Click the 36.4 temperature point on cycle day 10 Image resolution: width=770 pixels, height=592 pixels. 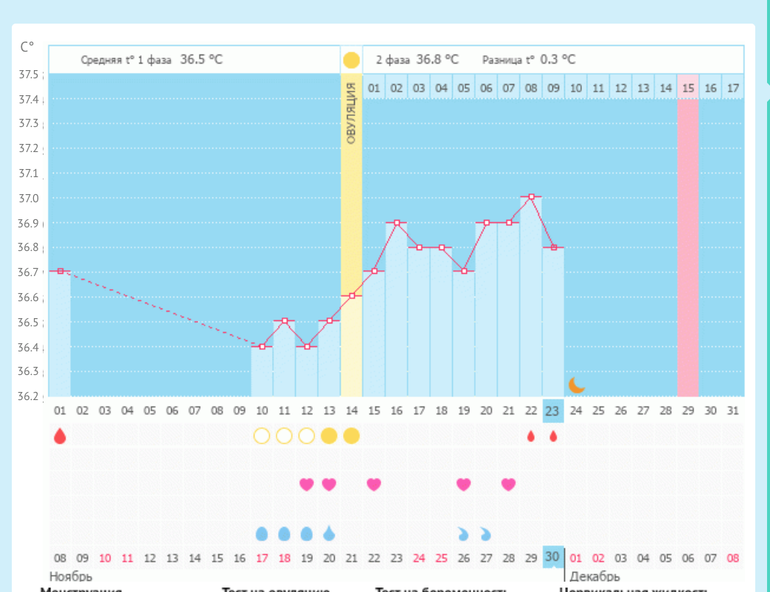[x=262, y=346]
